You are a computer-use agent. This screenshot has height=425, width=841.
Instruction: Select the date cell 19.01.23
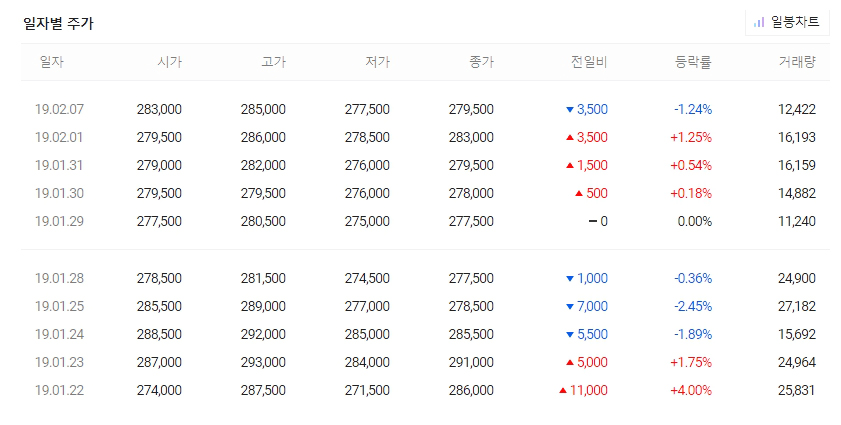60,362
